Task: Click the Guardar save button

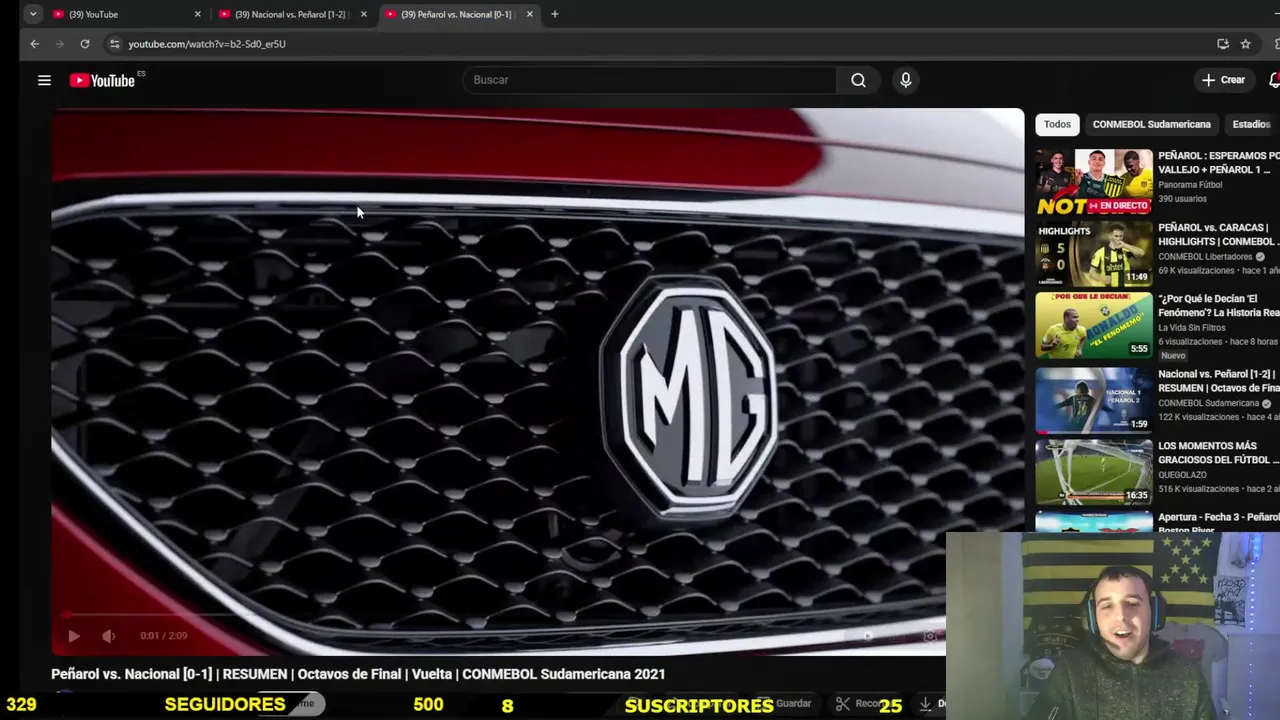Action: [x=785, y=704]
